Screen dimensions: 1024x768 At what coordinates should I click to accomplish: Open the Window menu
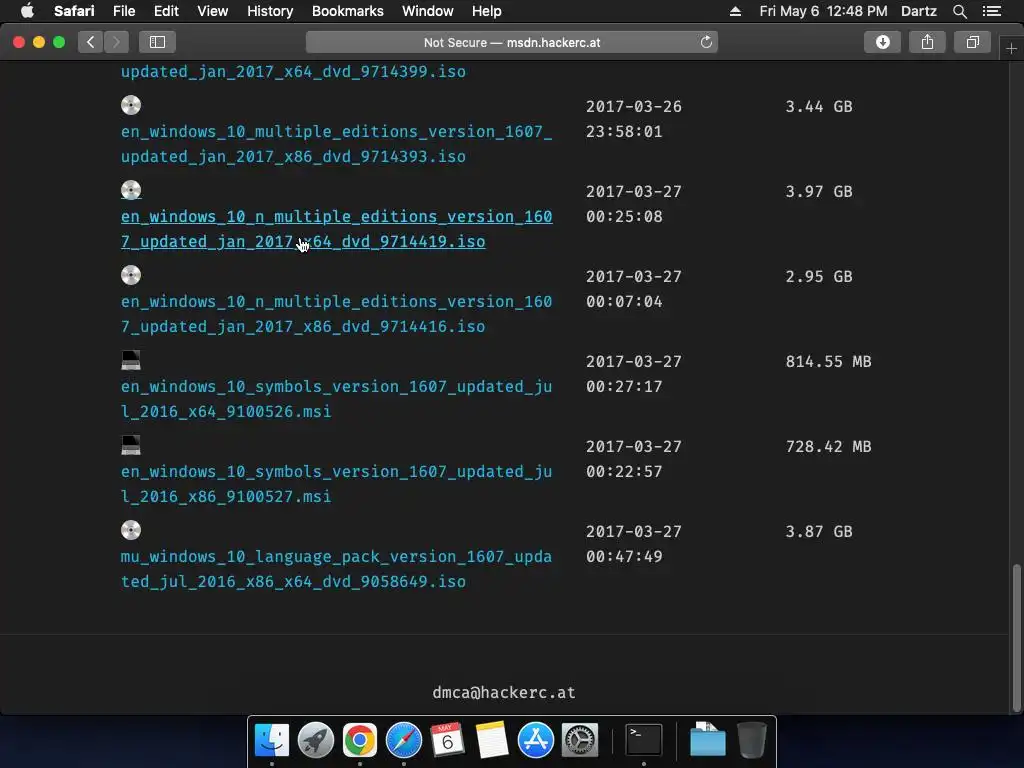427,11
